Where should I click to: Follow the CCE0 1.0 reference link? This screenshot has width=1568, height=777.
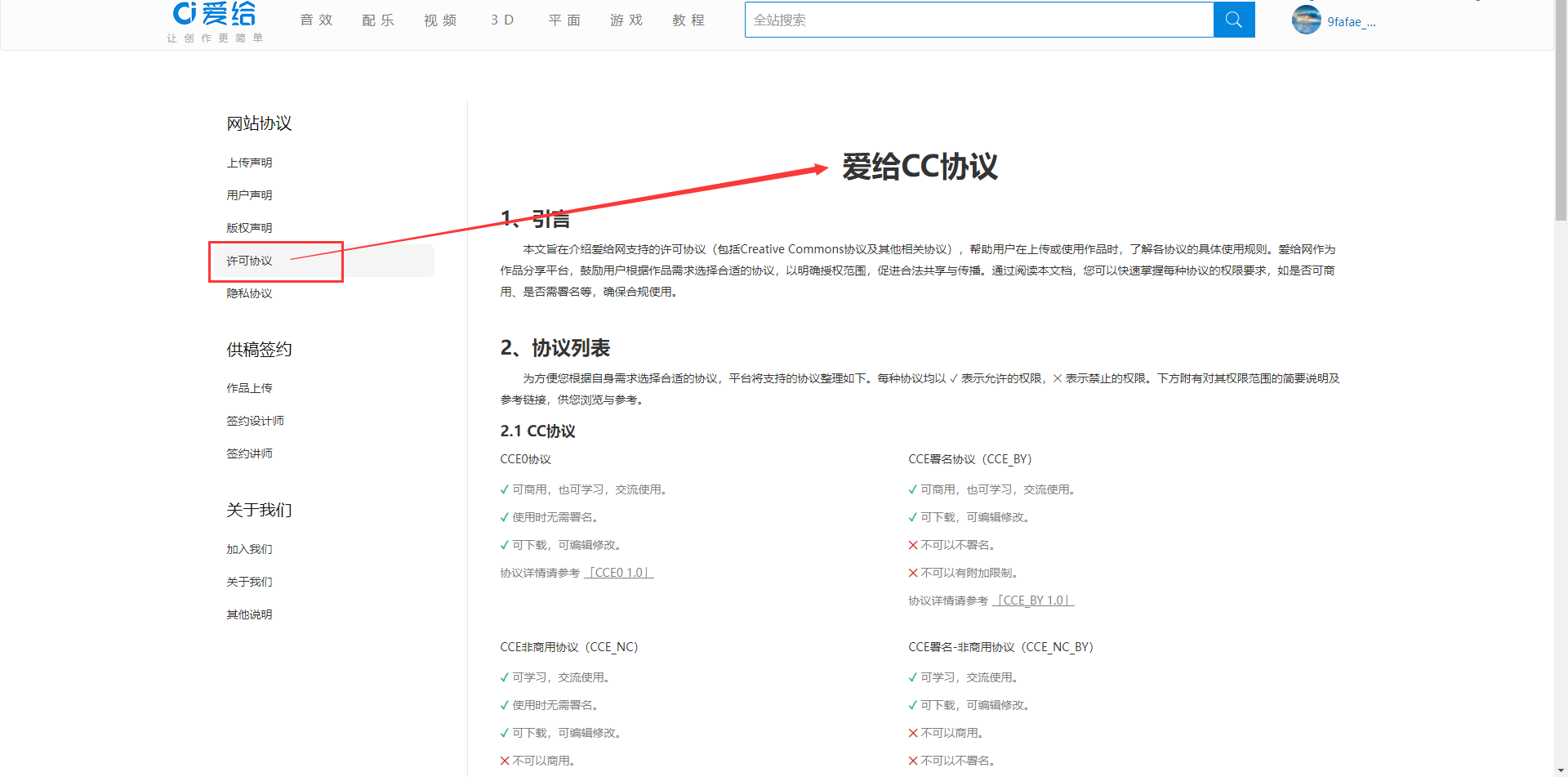click(x=619, y=573)
